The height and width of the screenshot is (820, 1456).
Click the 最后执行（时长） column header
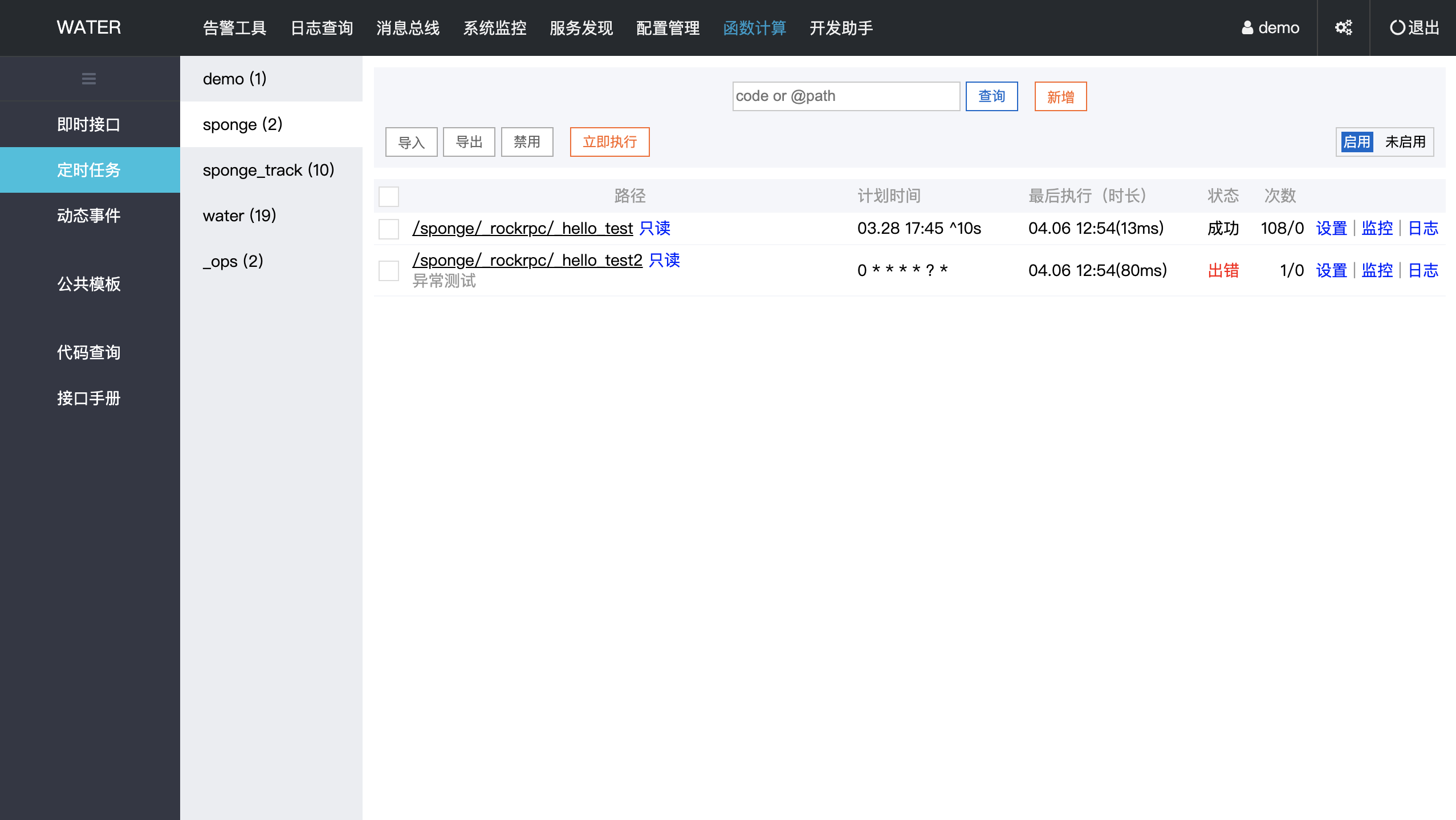click(x=1088, y=196)
